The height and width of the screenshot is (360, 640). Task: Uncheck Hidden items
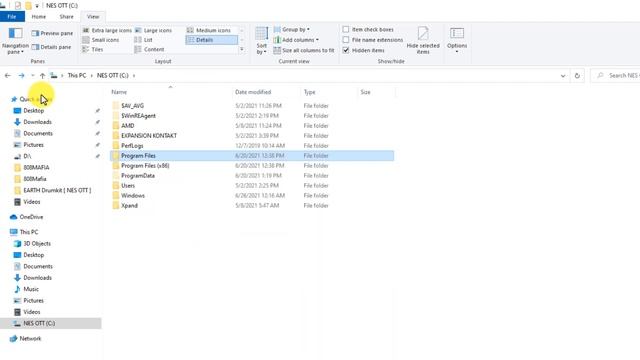[x=346, y=50]
